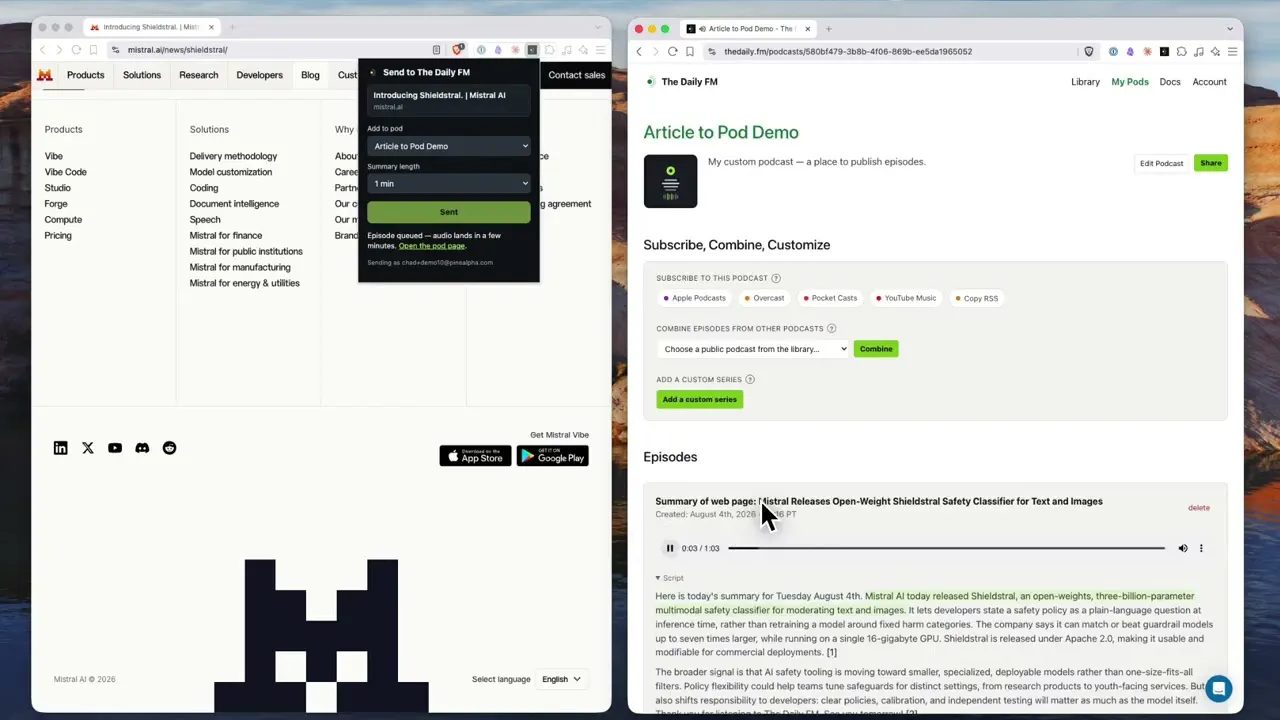
Task: Collapse the episode Script section
Action: tap(670, 578)
